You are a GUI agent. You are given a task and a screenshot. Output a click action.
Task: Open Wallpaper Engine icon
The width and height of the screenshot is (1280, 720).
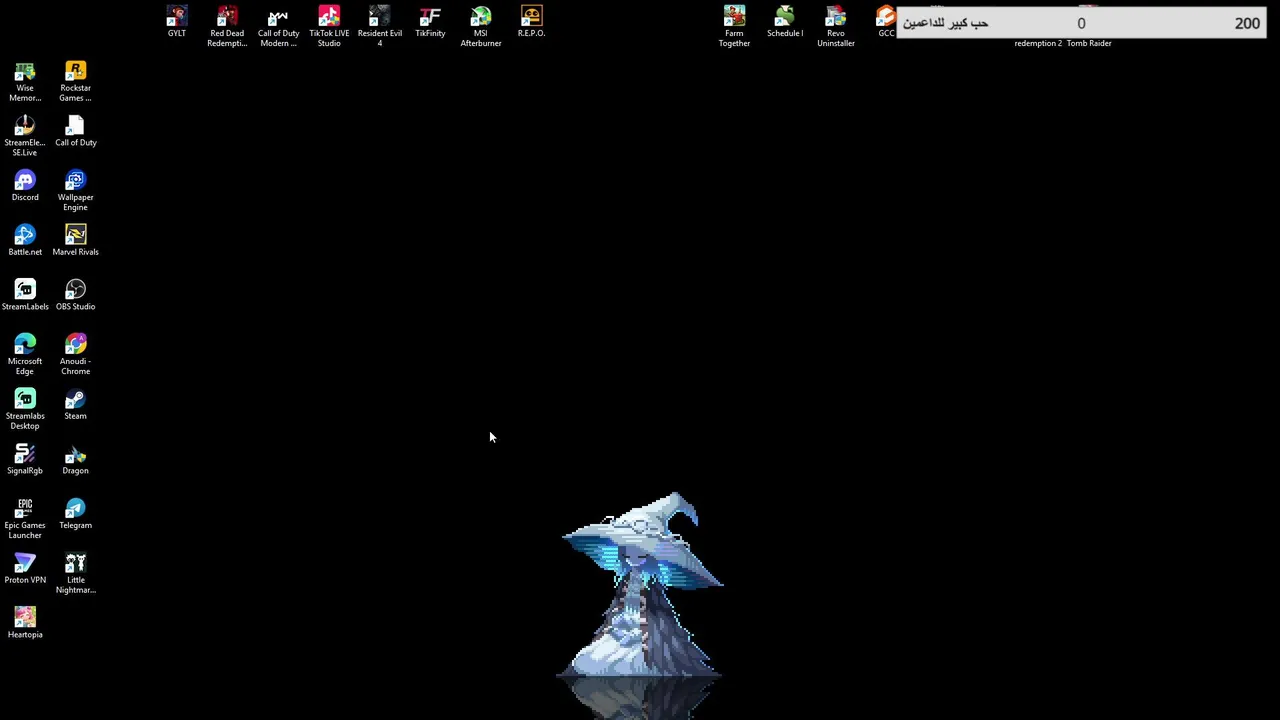(75, 191)
